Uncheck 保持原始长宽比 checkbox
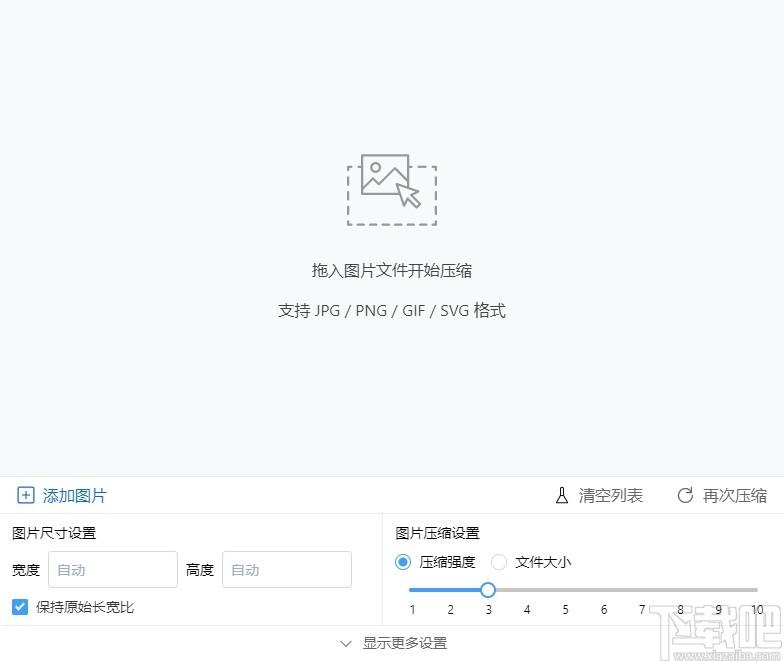Viewport: 784px width, 661px height. [x=20, y=607]
